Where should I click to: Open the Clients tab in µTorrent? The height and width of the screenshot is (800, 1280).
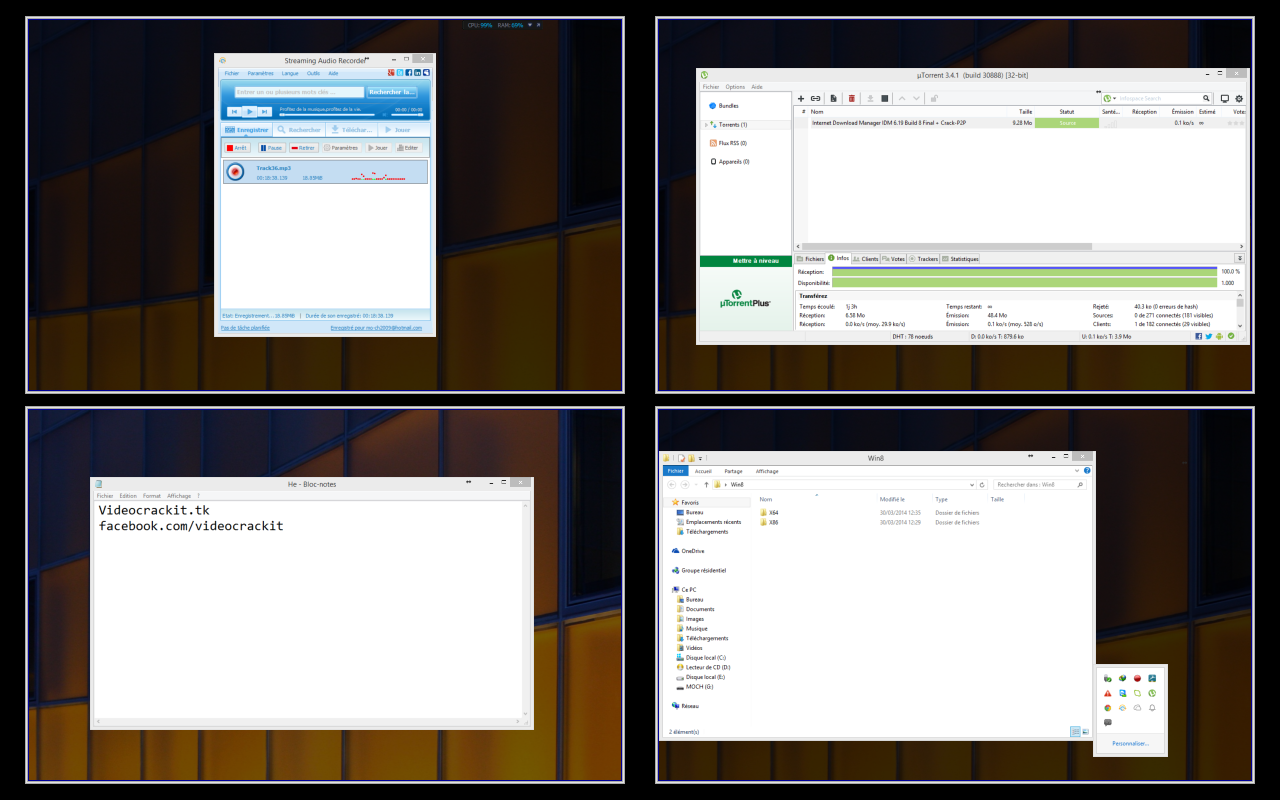(x=866, y=259)
